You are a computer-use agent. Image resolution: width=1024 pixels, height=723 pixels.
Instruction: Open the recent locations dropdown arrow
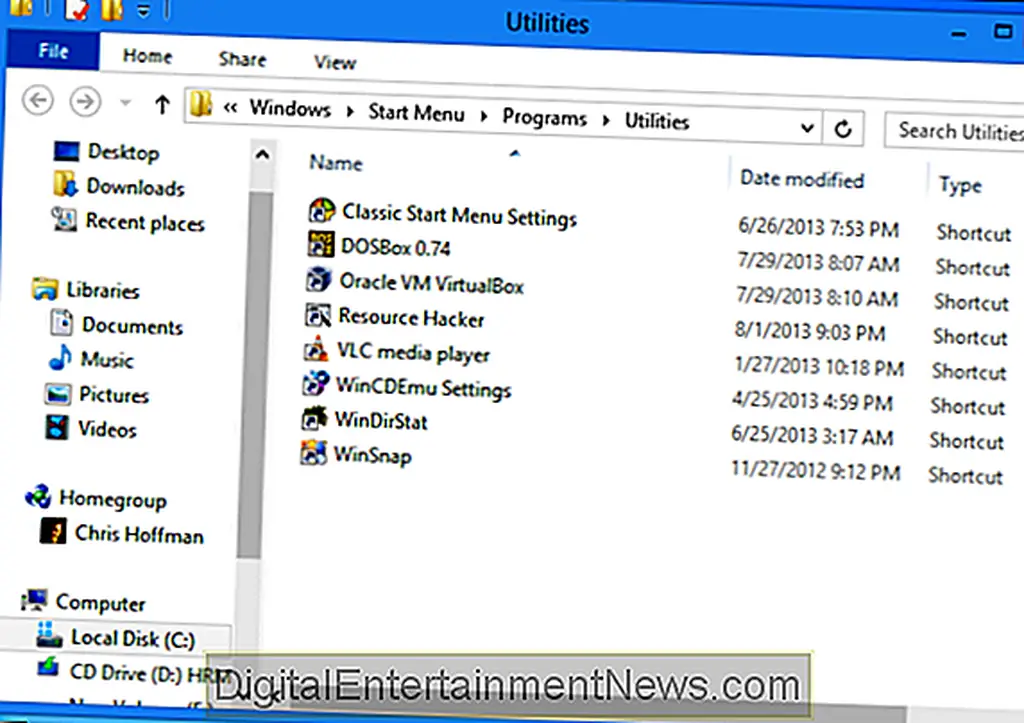(x=125, y=103)
